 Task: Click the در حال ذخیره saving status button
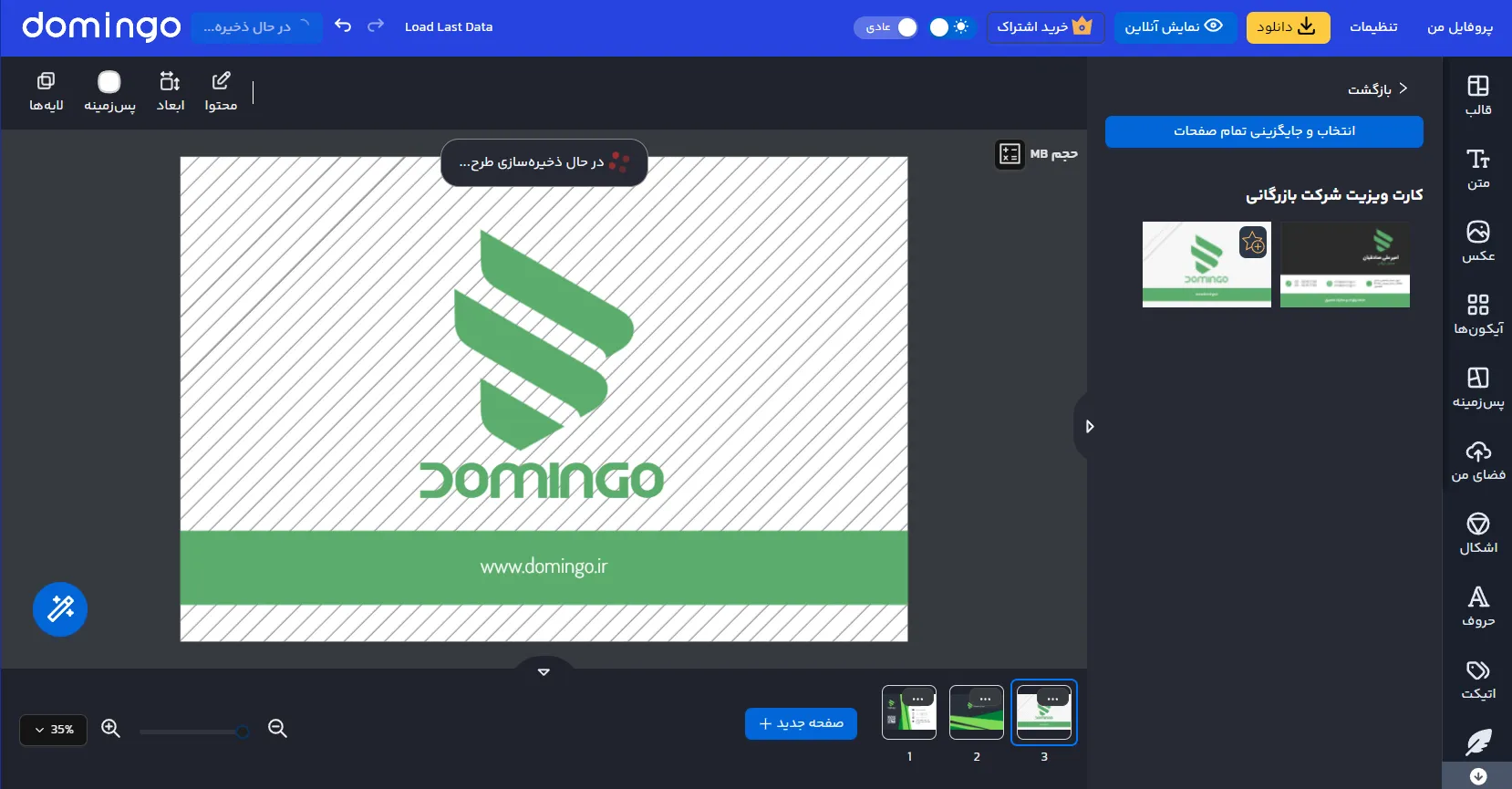(x=257, y=26)
